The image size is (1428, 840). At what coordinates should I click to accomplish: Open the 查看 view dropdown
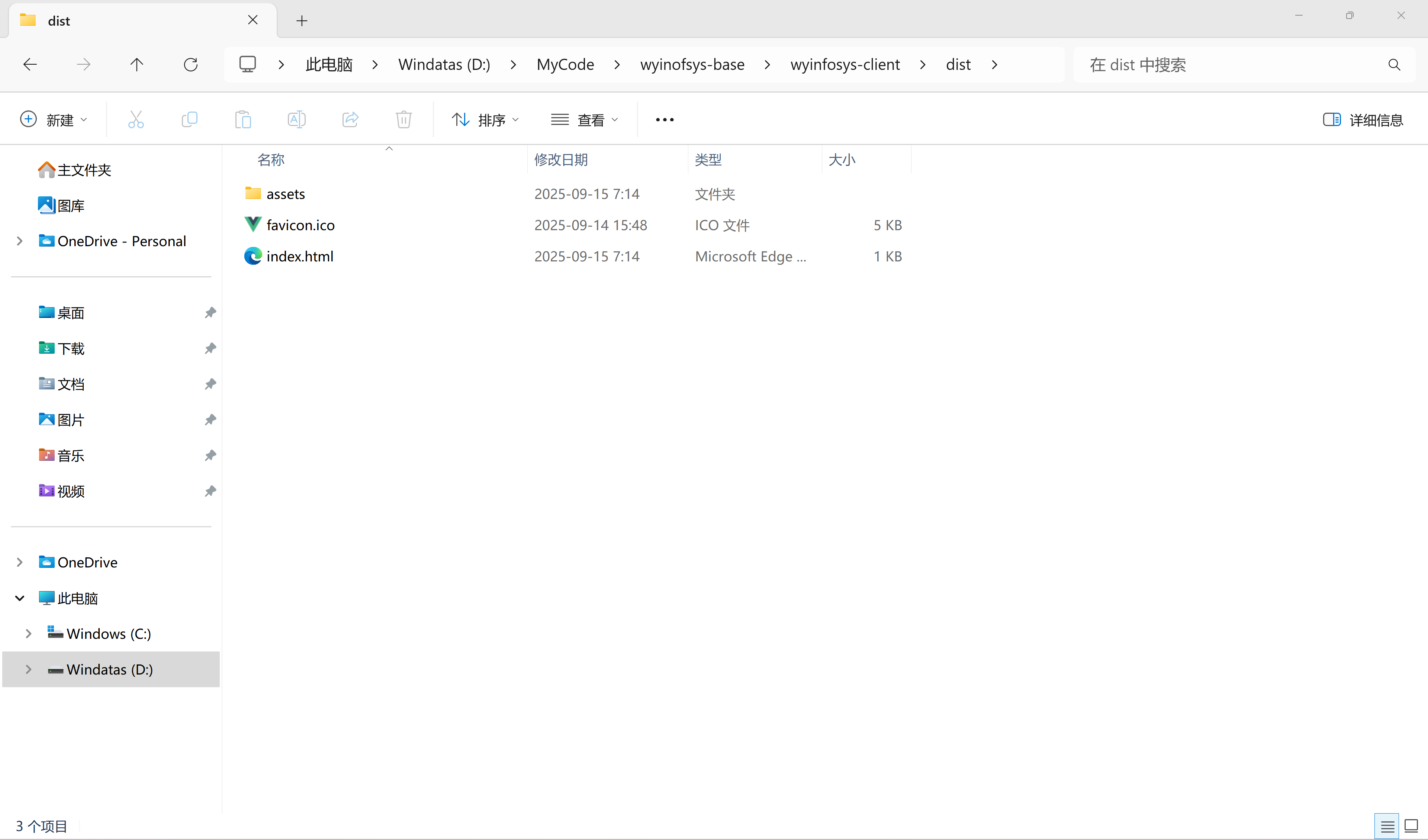584,120
